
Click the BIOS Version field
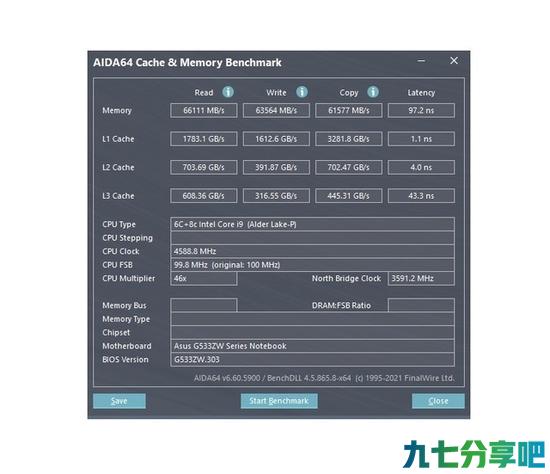(312, 360)
